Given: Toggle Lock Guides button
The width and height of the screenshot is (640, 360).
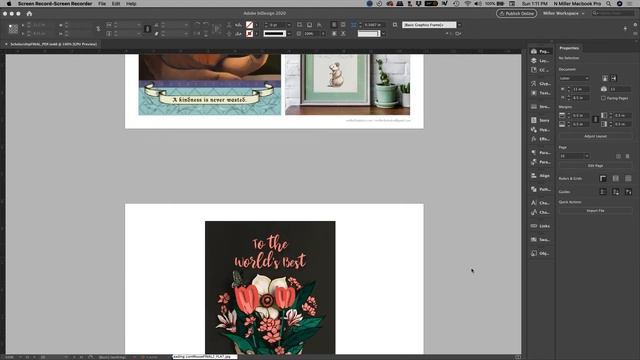Looking at the screenshot, I should coord(616,191).
